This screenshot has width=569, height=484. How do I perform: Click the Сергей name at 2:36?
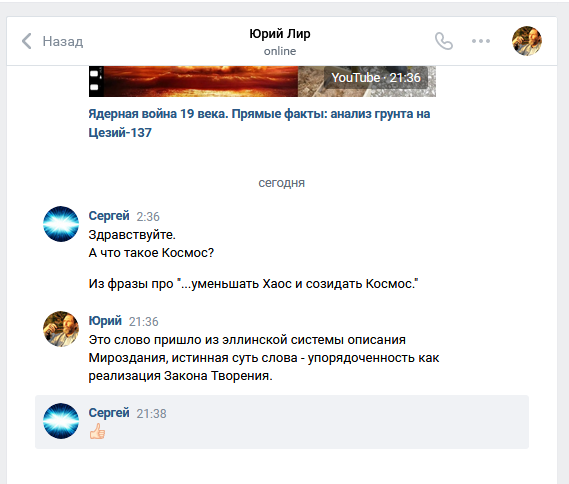109,216
